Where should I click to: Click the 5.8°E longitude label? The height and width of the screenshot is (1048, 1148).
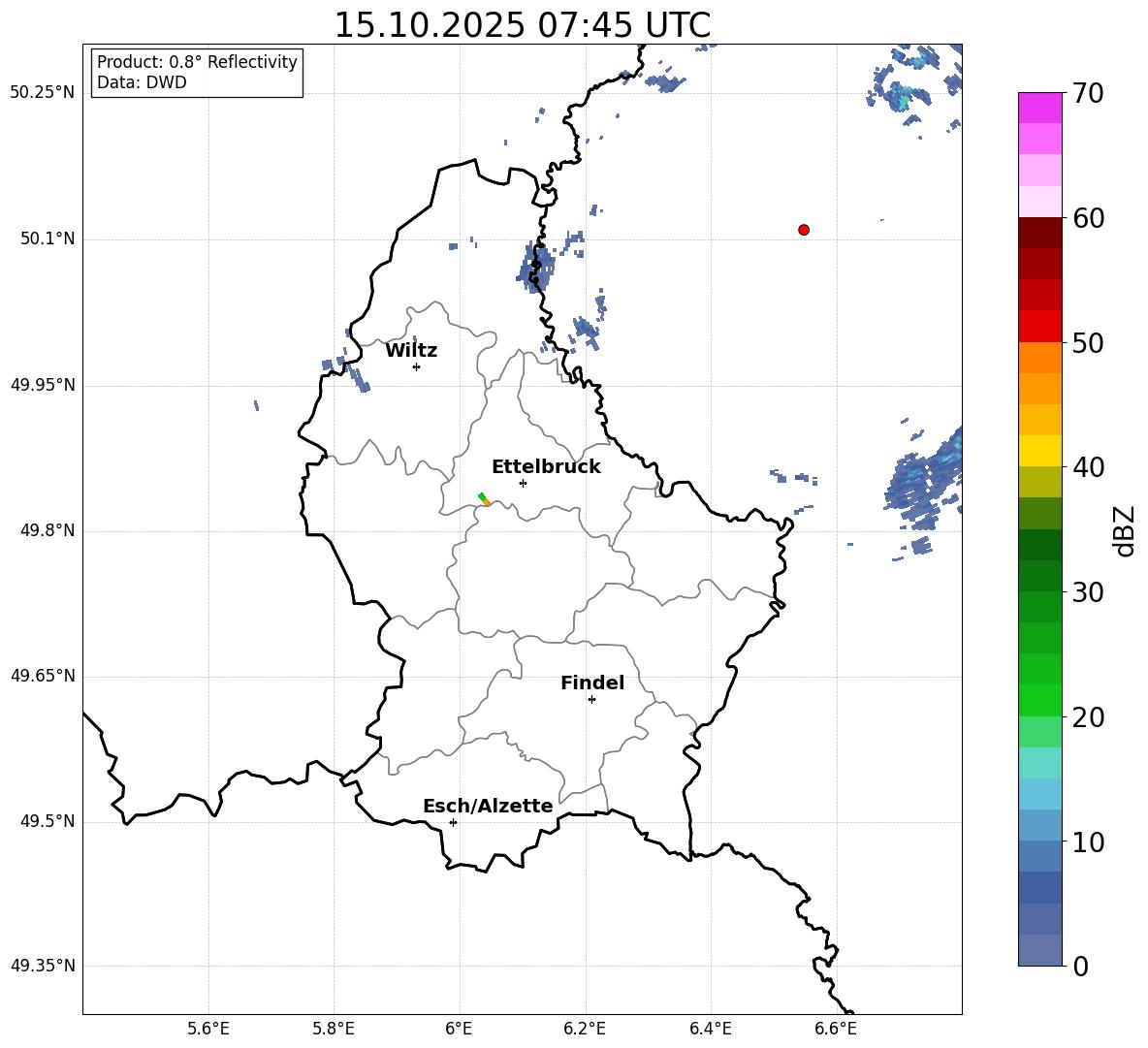334,1029
